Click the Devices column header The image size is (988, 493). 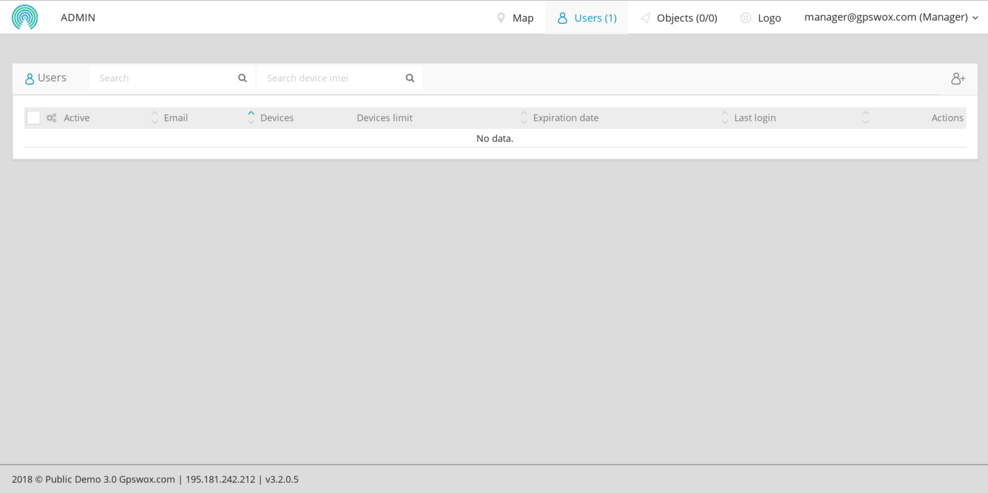click(277, 118)
